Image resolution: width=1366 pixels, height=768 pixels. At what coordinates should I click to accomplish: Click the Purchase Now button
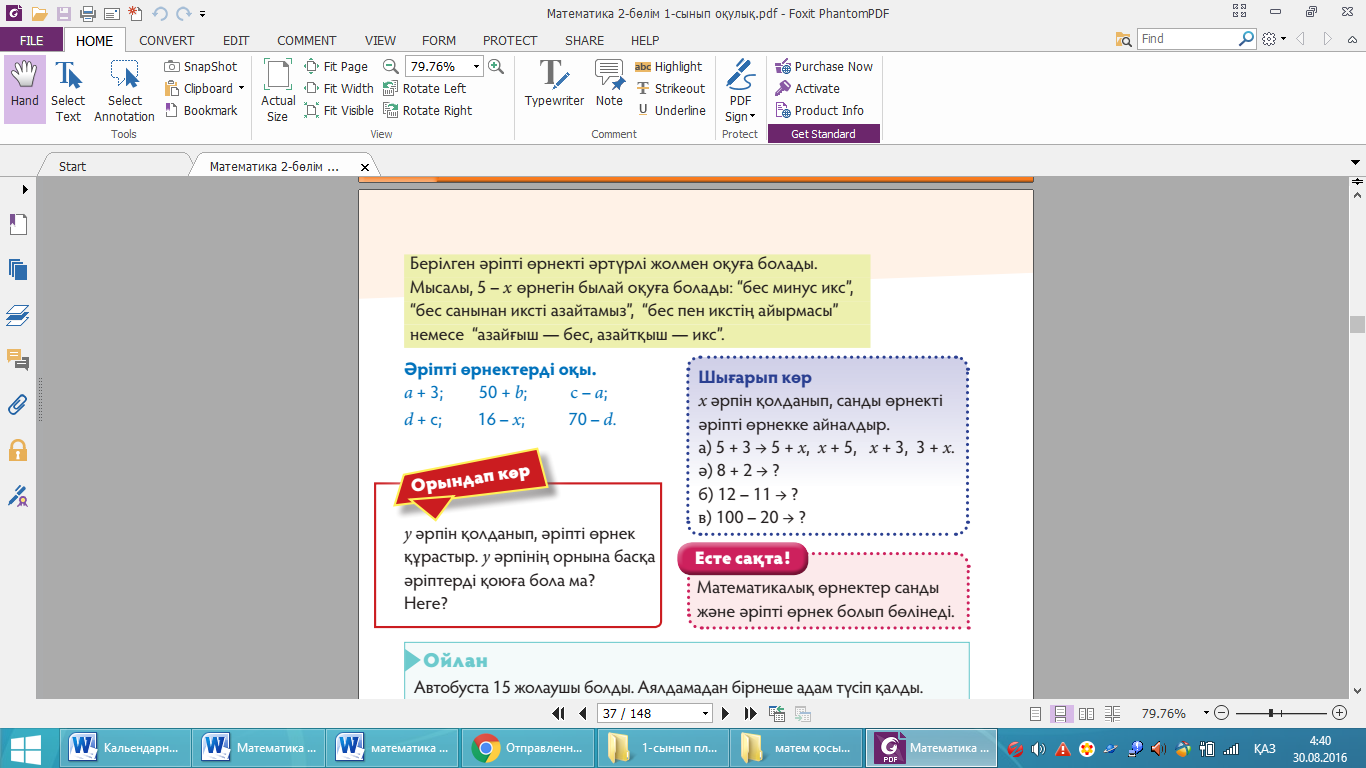click(x=824, y=67)
